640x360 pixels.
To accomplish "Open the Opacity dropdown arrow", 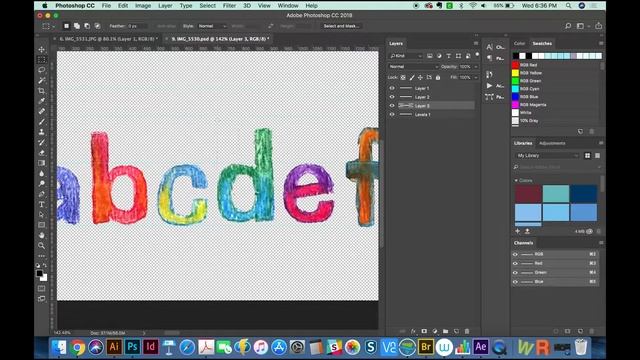I will tap(476, 67).
